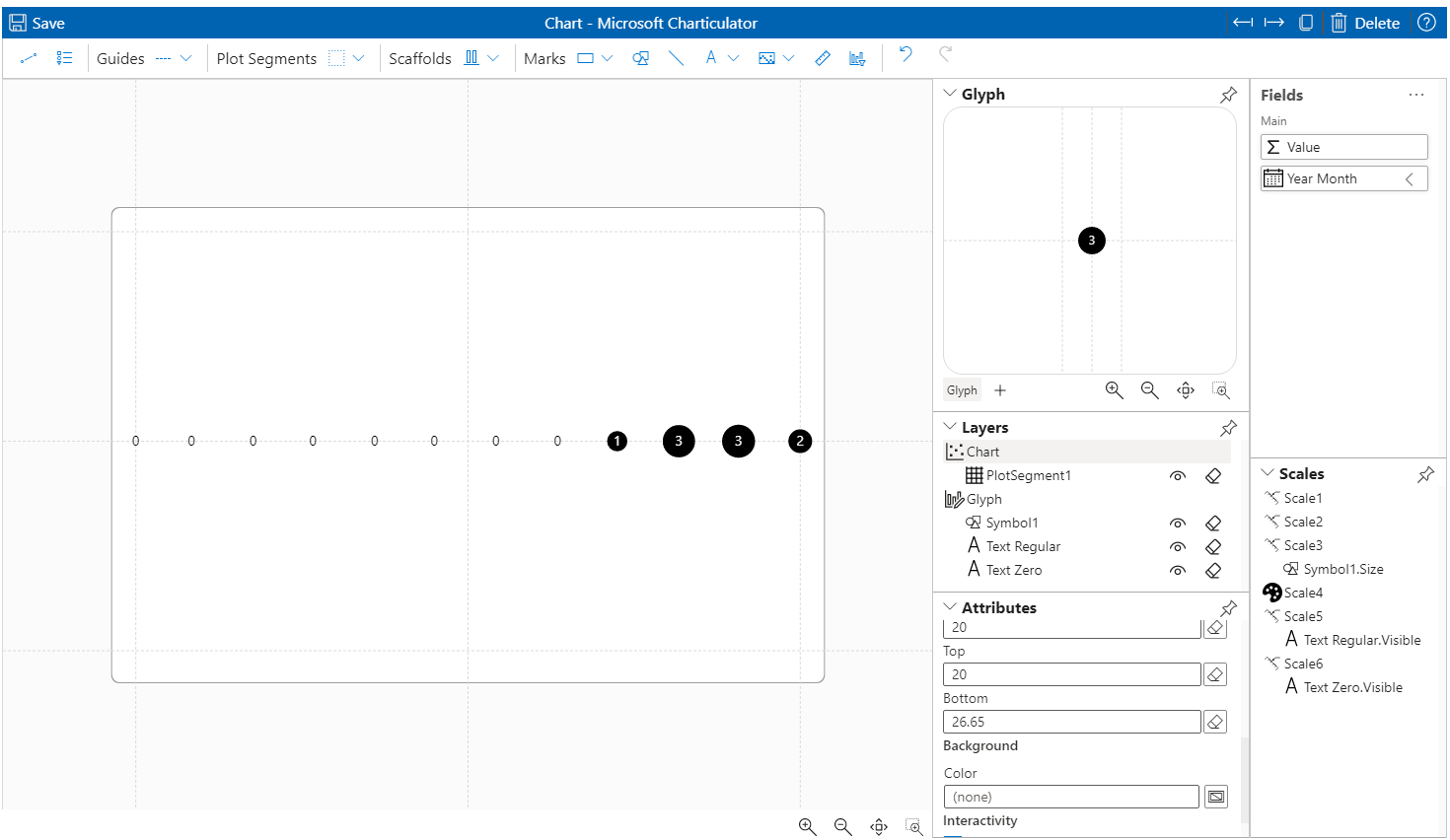
Task: Undo the last action
Action: pyautogui.click(x=906, y=54)
